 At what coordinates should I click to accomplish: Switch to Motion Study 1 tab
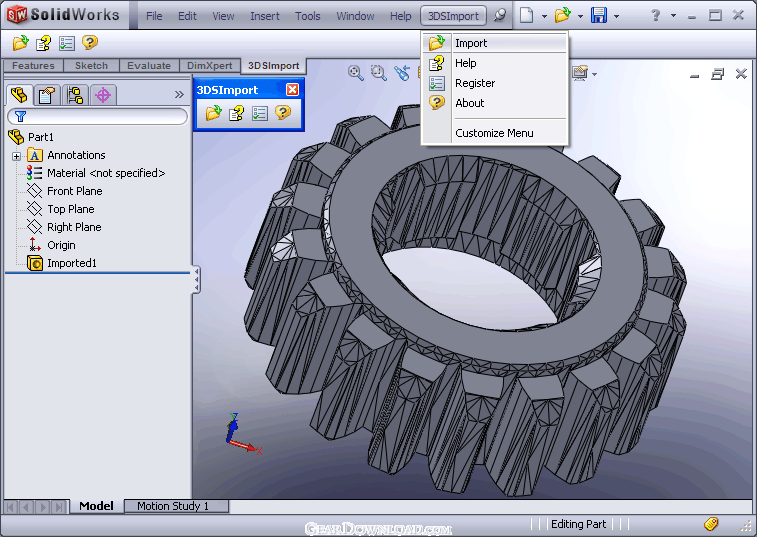click(x=173, y=506)
